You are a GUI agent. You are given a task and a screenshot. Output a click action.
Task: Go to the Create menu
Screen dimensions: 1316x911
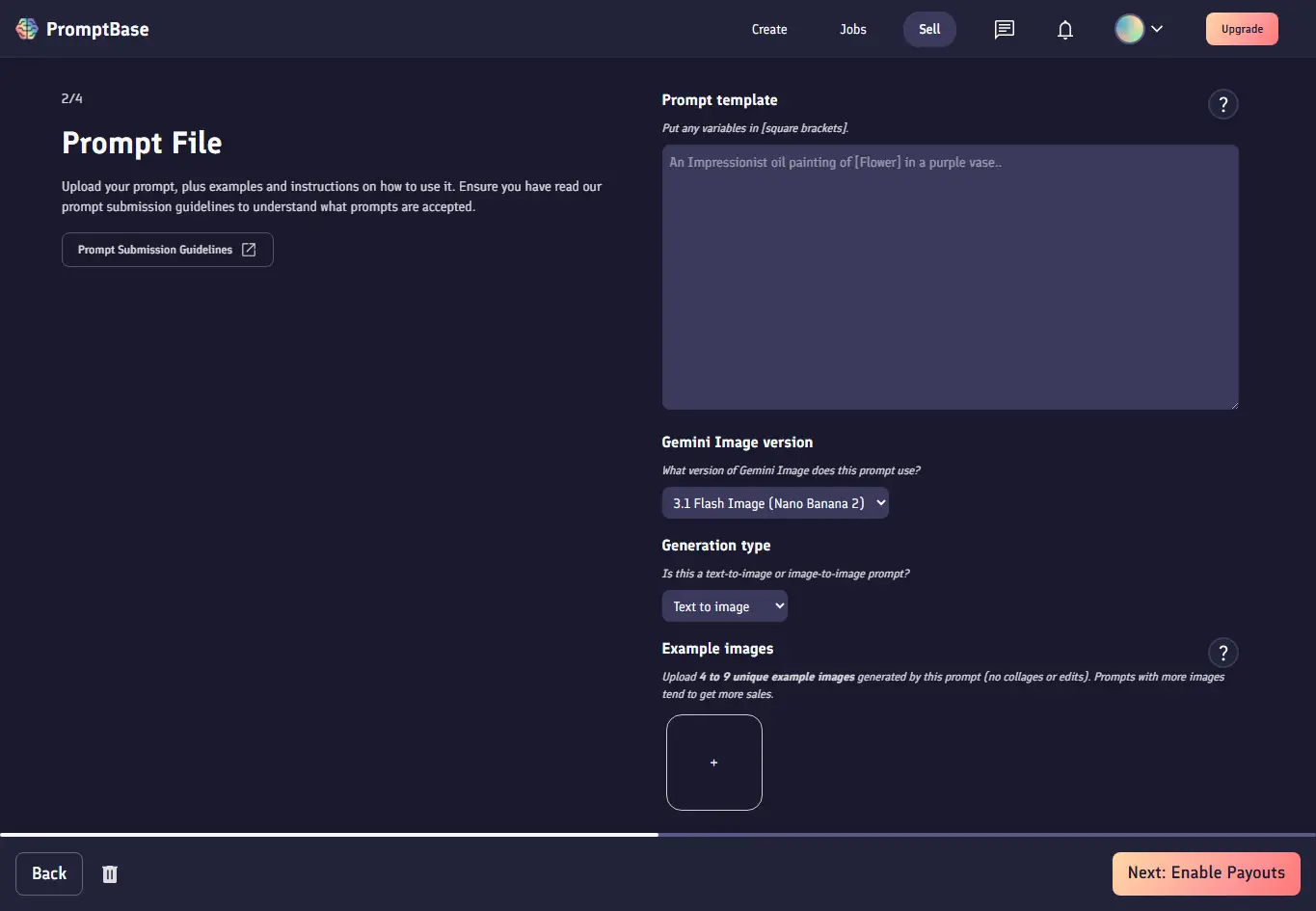769,29
